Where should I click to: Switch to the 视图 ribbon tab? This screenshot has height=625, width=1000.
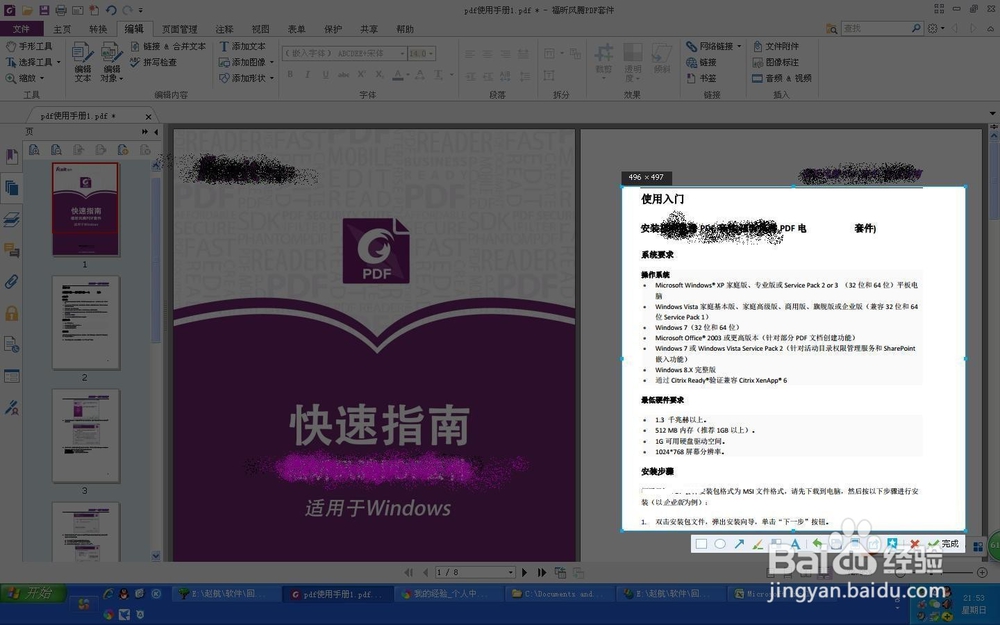260,29
